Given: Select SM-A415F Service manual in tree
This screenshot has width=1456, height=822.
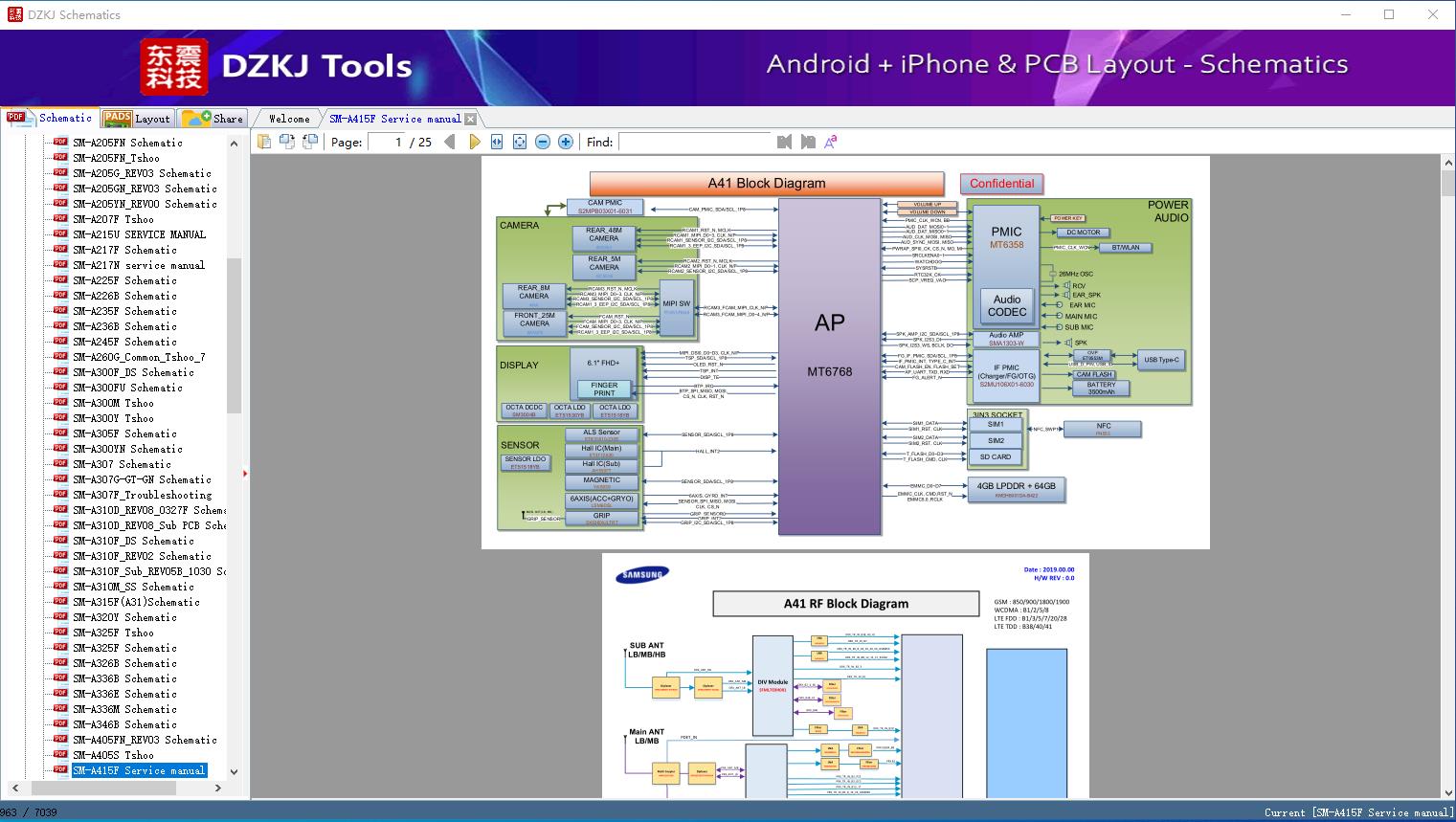Looking at the screenshot, I should (x=139, y=770).
